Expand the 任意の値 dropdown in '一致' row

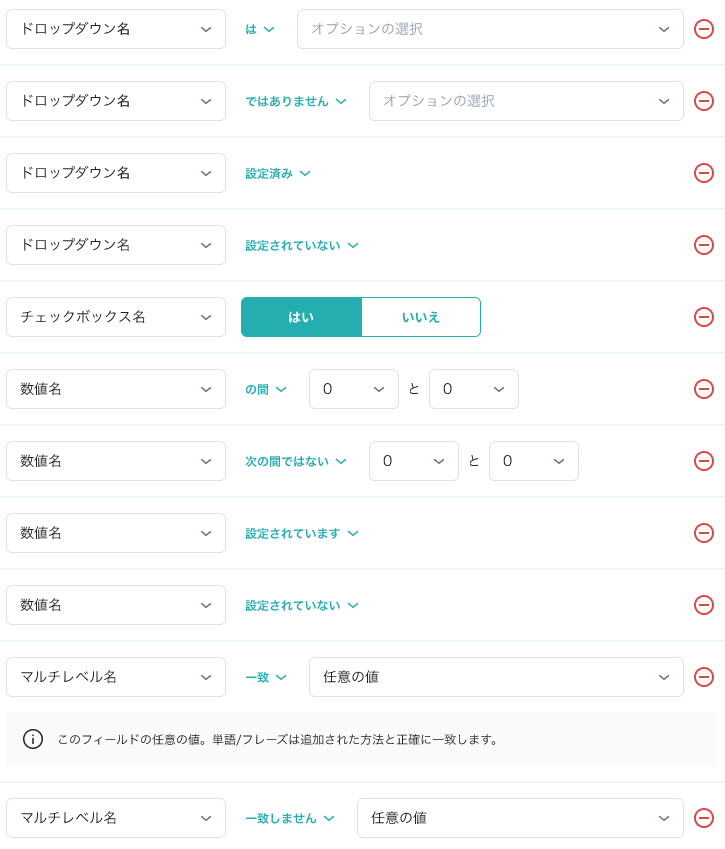(x=496, y=677)
